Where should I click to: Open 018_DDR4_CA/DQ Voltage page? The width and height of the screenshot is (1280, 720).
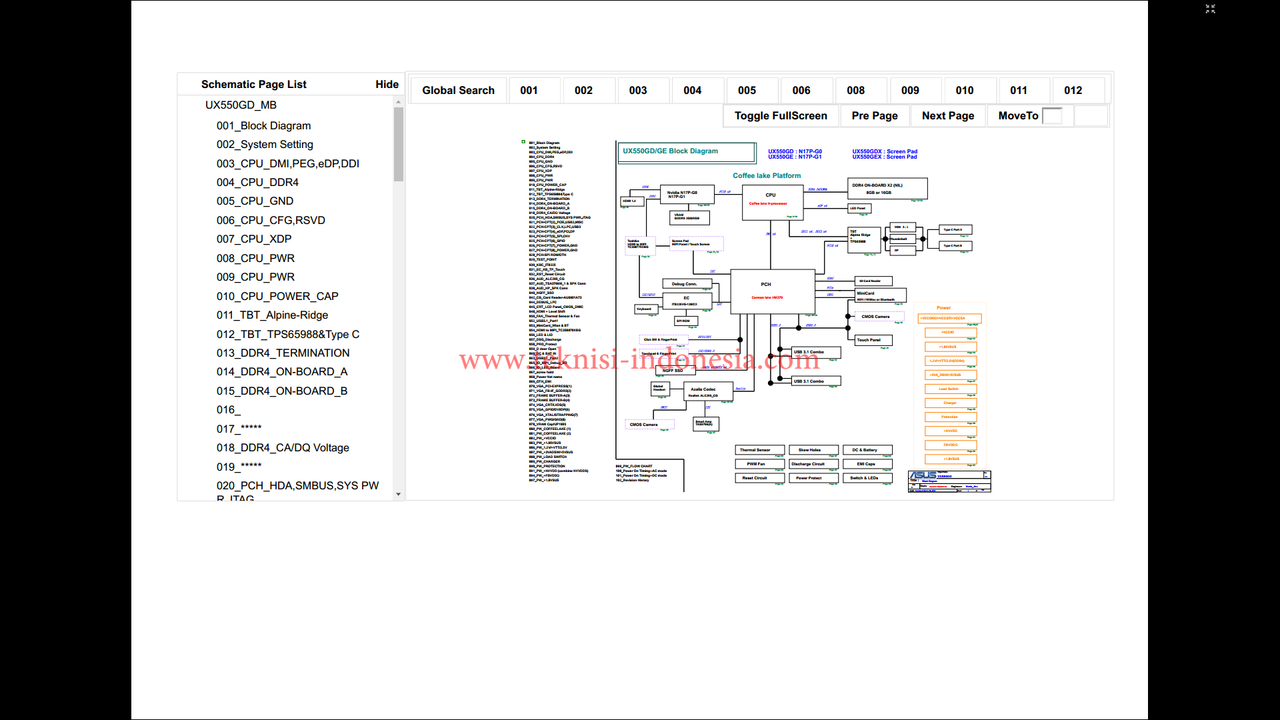[x=283, y=448]
